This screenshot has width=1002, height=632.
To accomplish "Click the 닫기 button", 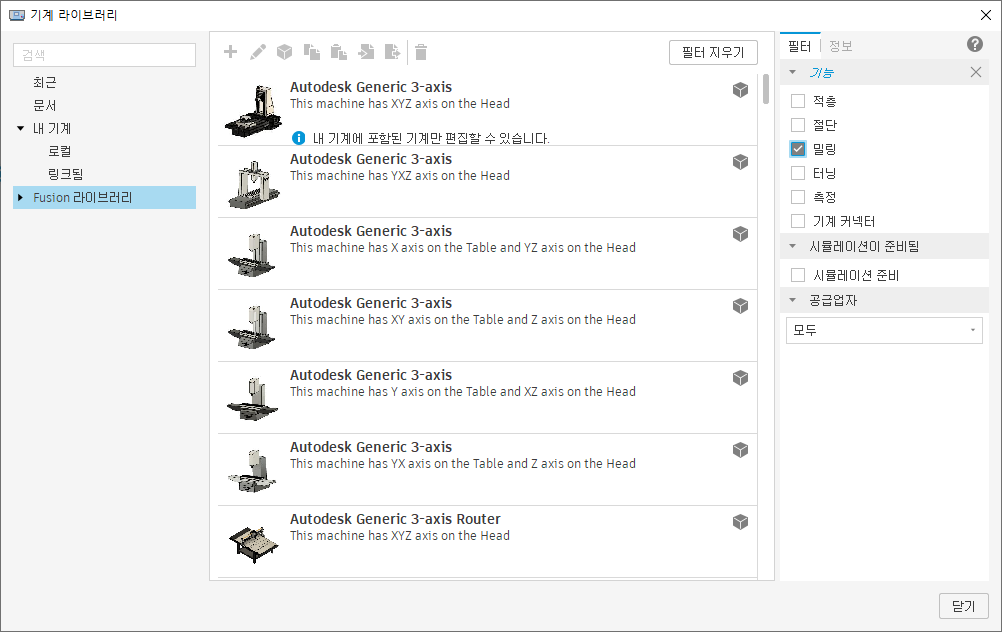I will pyautogui.click(x=964, y=606).
